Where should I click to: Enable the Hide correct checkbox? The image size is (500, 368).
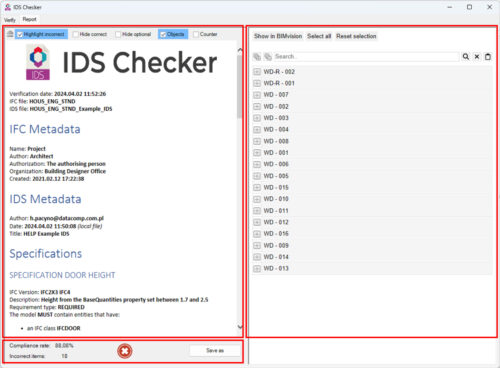tap(76, 34)
